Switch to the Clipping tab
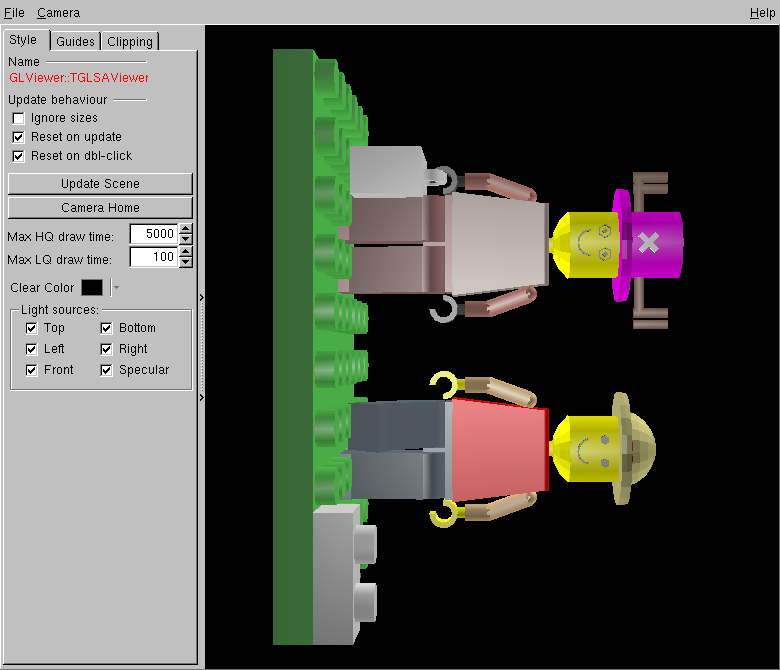Image resolution: width=780 pixels, height=670 pixels. coord(130,41)
